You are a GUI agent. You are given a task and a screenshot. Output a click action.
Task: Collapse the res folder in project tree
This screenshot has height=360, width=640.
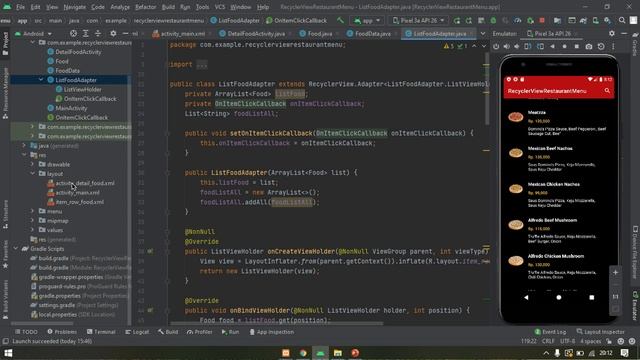pyautogui.click(x=24, y=155)
